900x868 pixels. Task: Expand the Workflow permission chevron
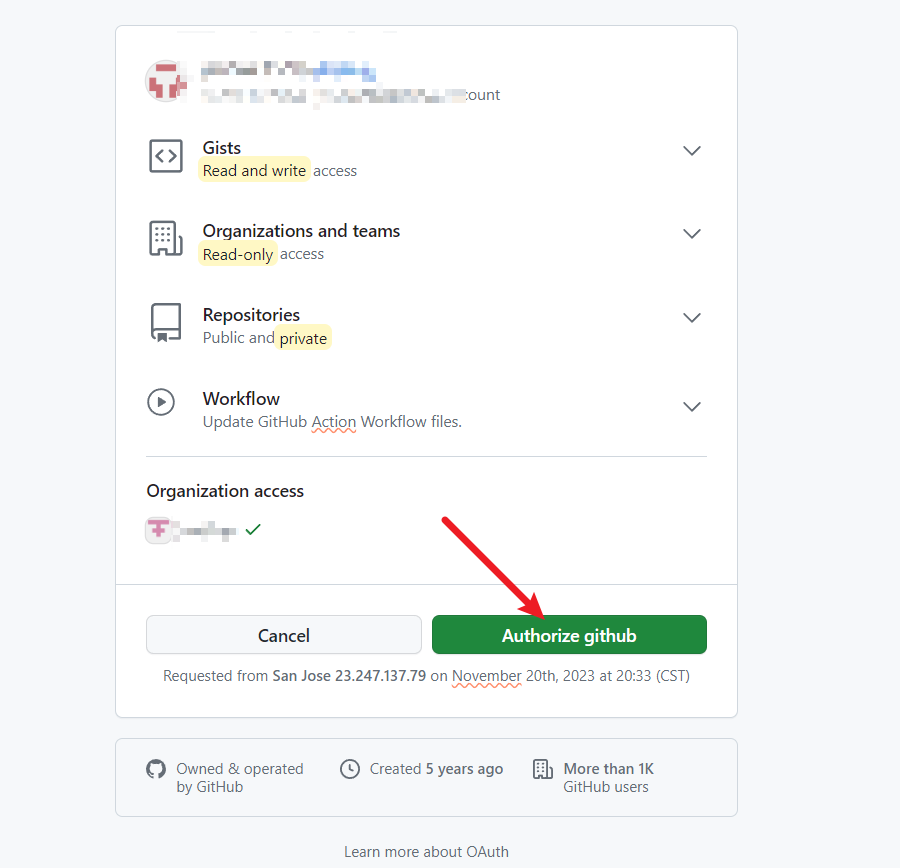click(691, 407)
